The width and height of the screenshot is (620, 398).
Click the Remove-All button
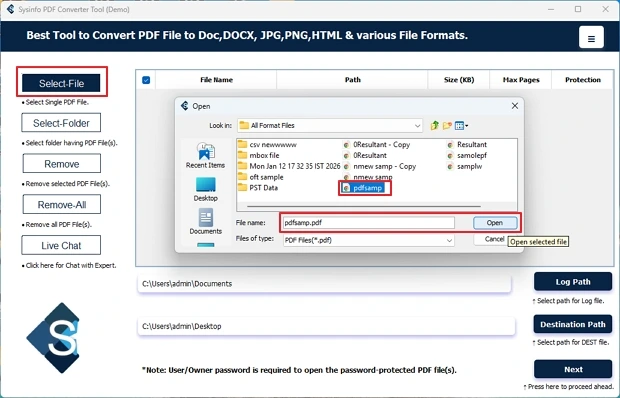[62, 204]
